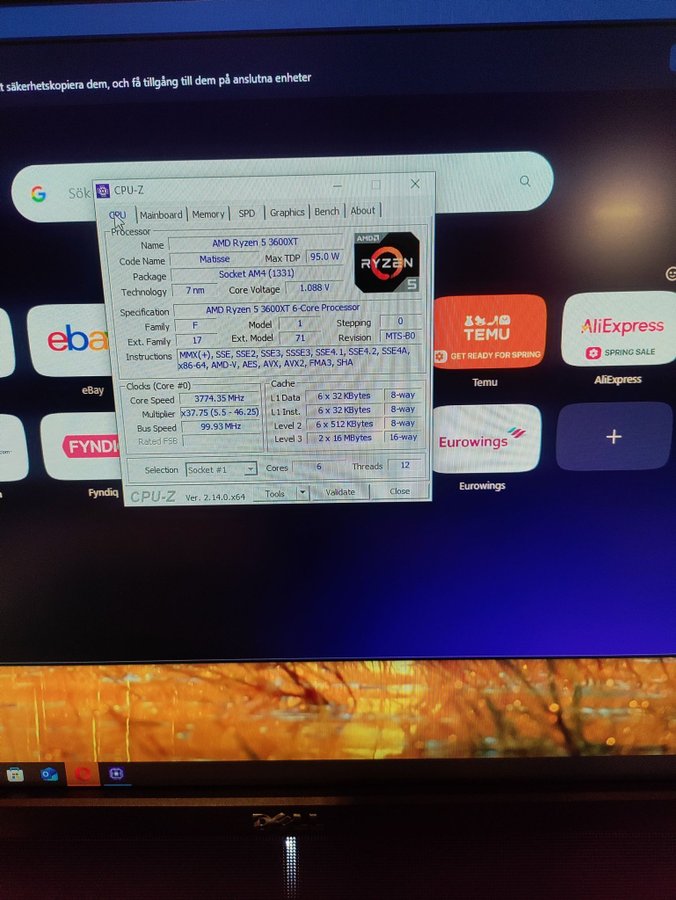Click the Multiplier value 'x37.75 (5.5 - 46.25)'

click(x=220, y=412)
